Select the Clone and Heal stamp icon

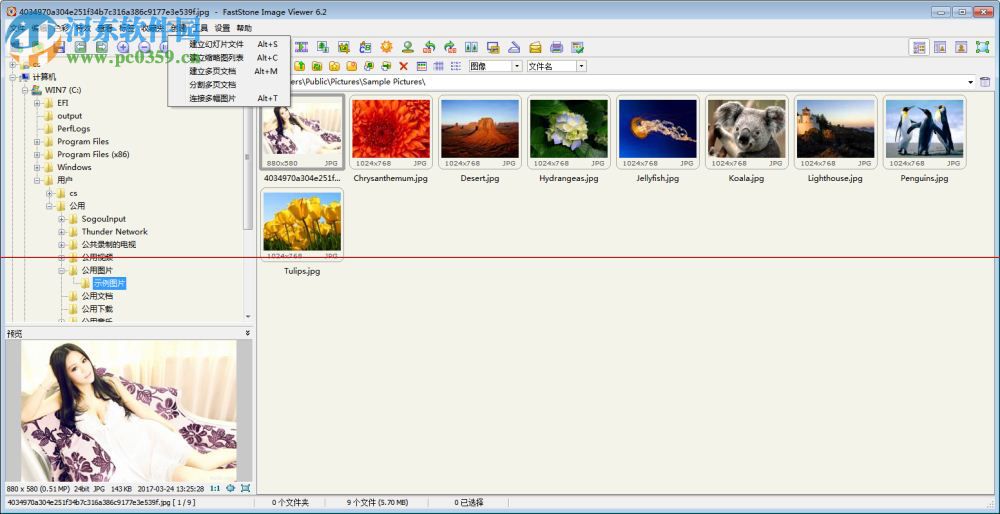pos(408,47)
